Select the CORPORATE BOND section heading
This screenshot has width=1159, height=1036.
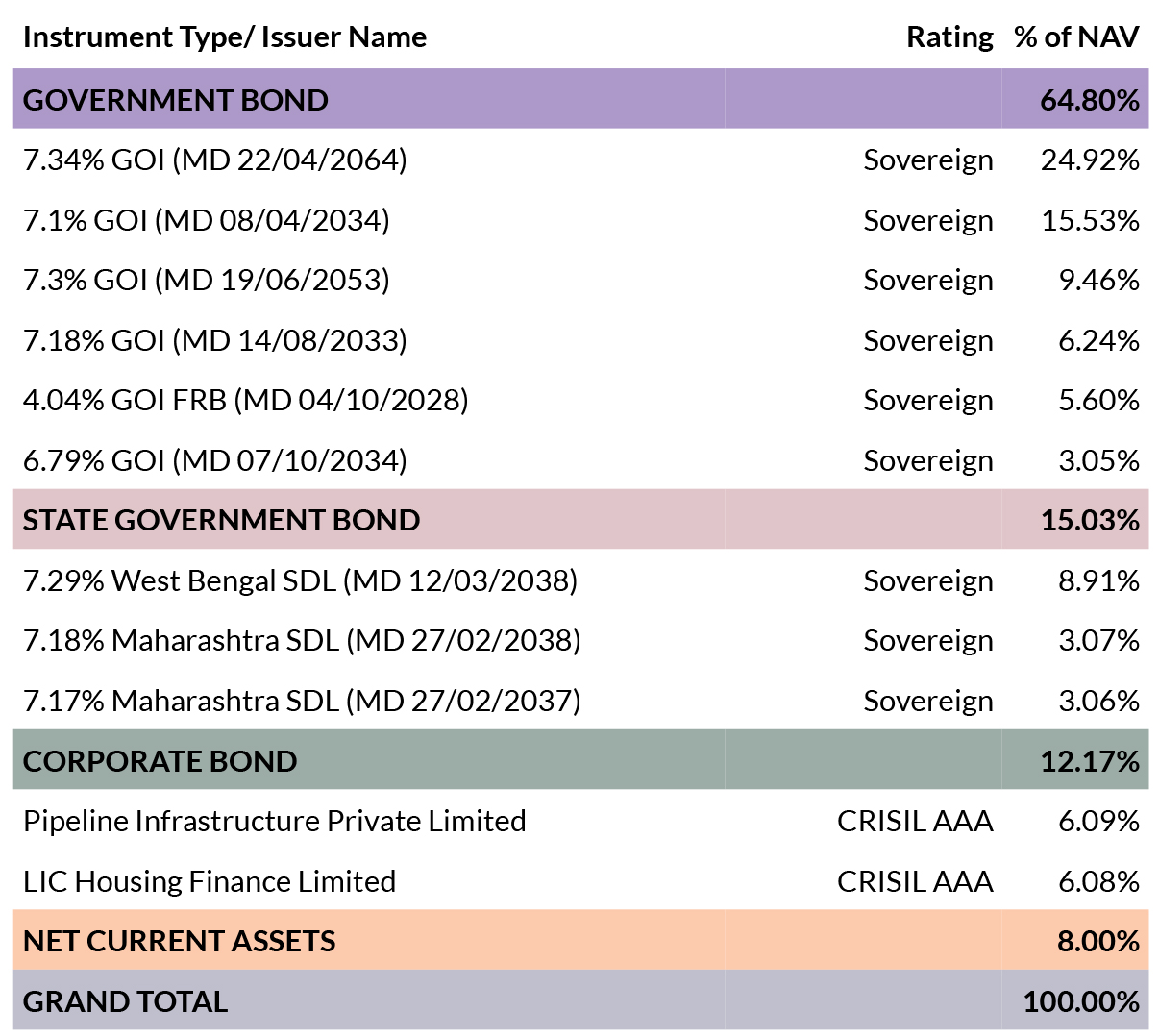click(x=160, y=761)
